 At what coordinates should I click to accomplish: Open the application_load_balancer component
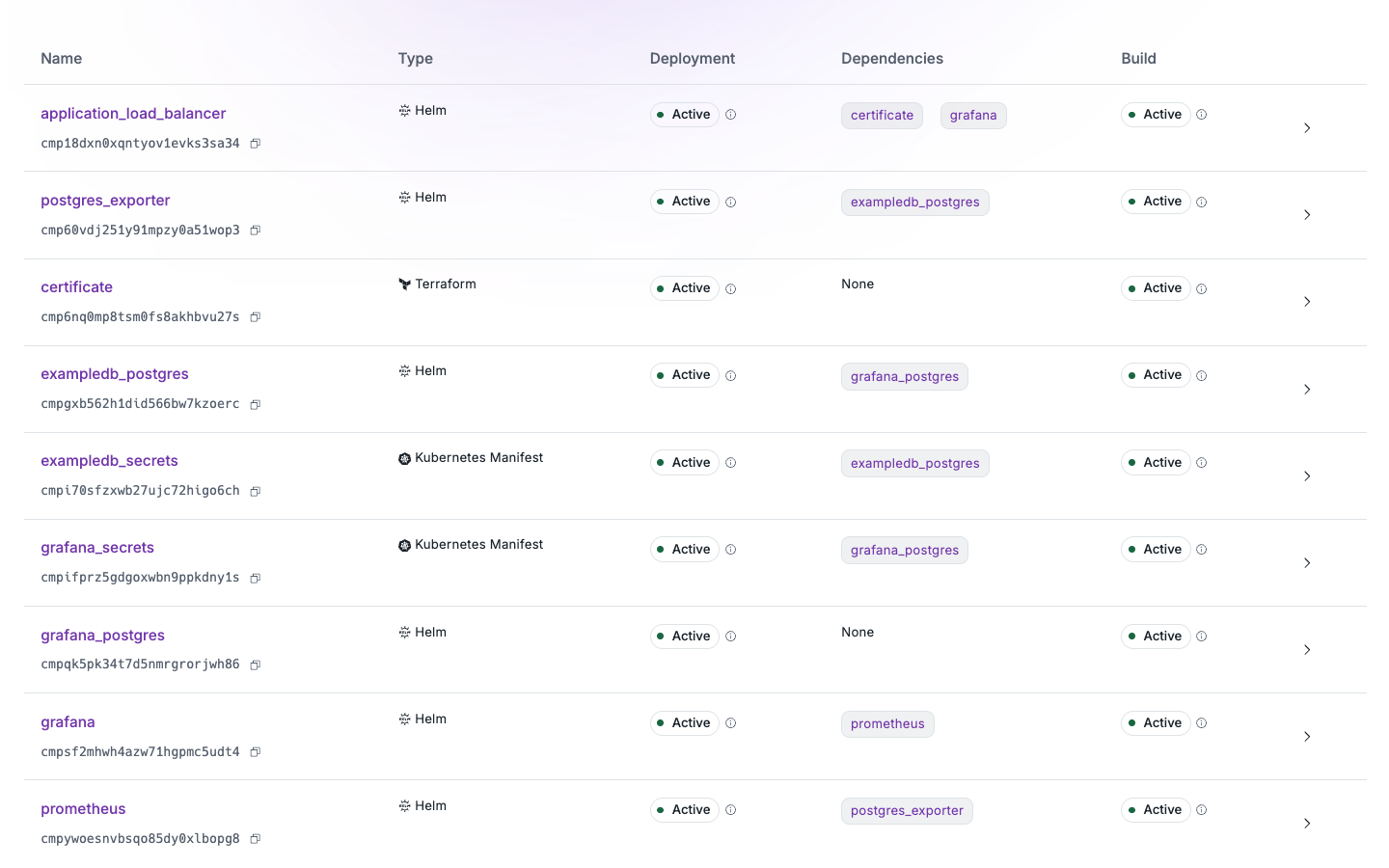click(x=133, y=113)
